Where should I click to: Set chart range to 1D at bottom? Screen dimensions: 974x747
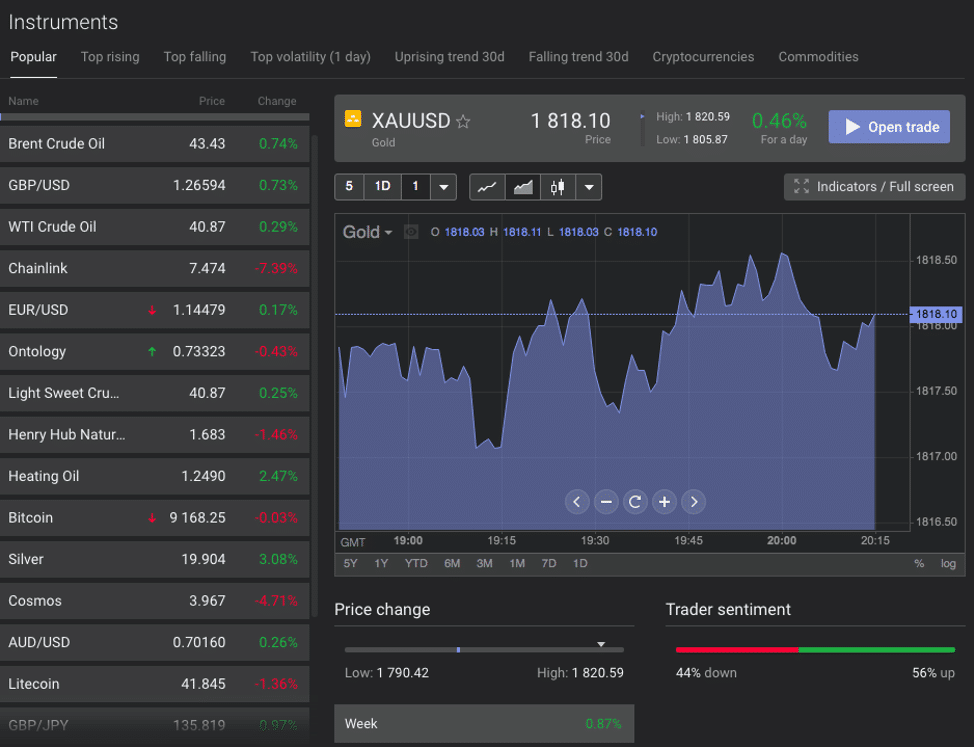click(x=580, y=564)
